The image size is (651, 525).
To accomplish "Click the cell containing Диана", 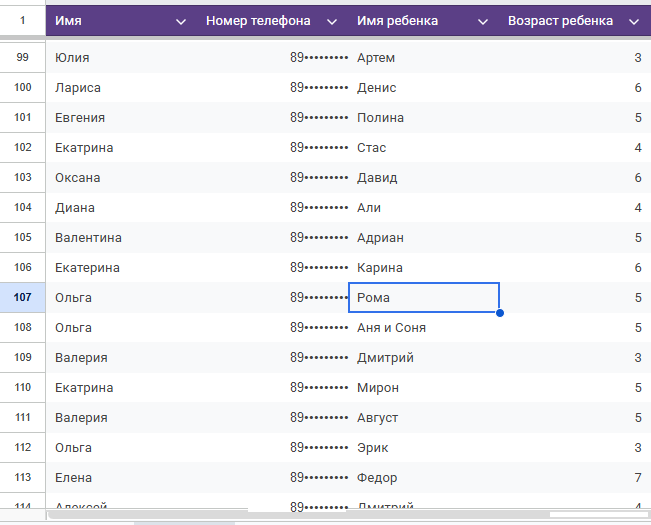I will [122, 208].
